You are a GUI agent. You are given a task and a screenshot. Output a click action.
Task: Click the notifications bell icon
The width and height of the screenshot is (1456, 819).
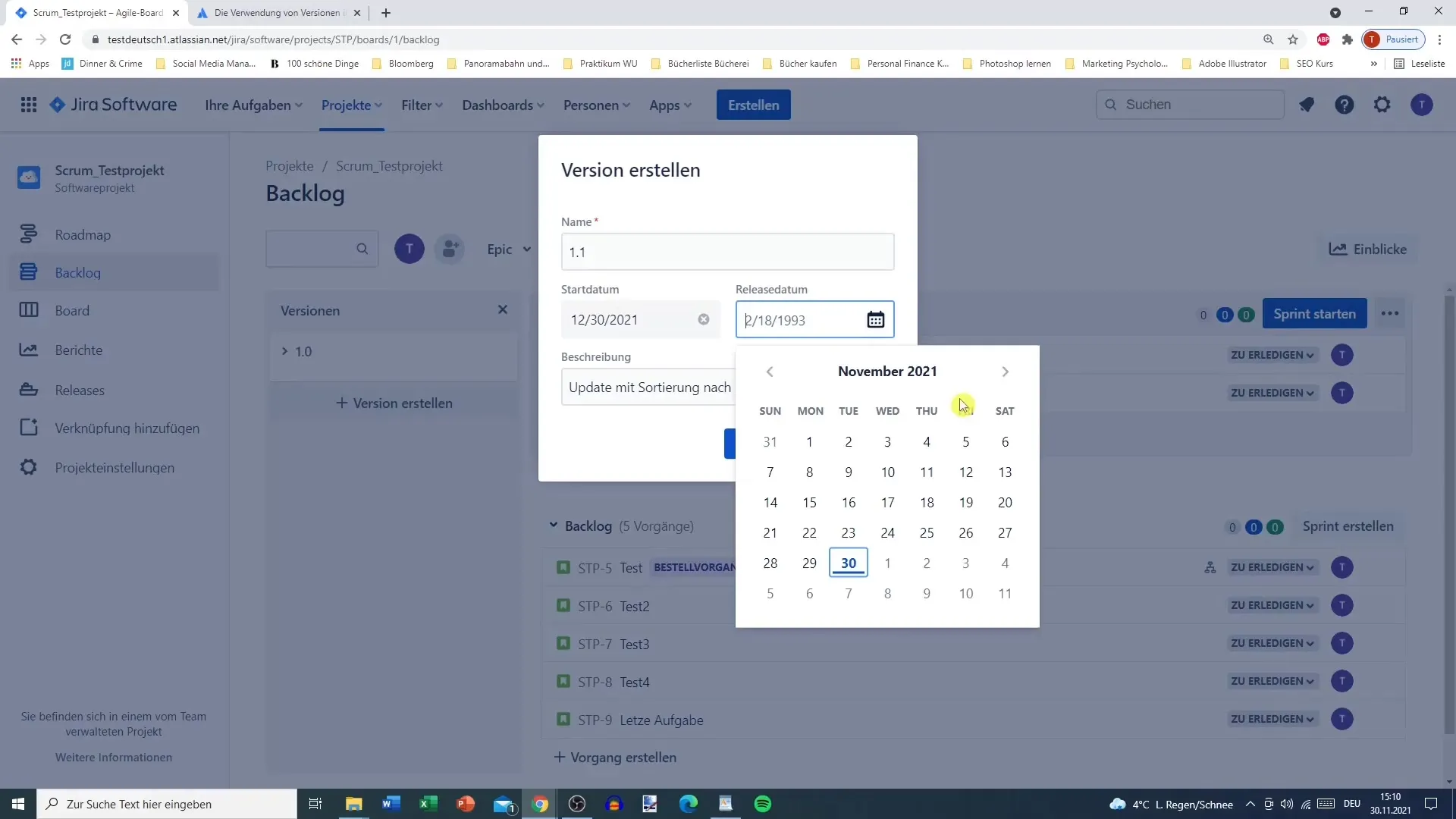1307,105
